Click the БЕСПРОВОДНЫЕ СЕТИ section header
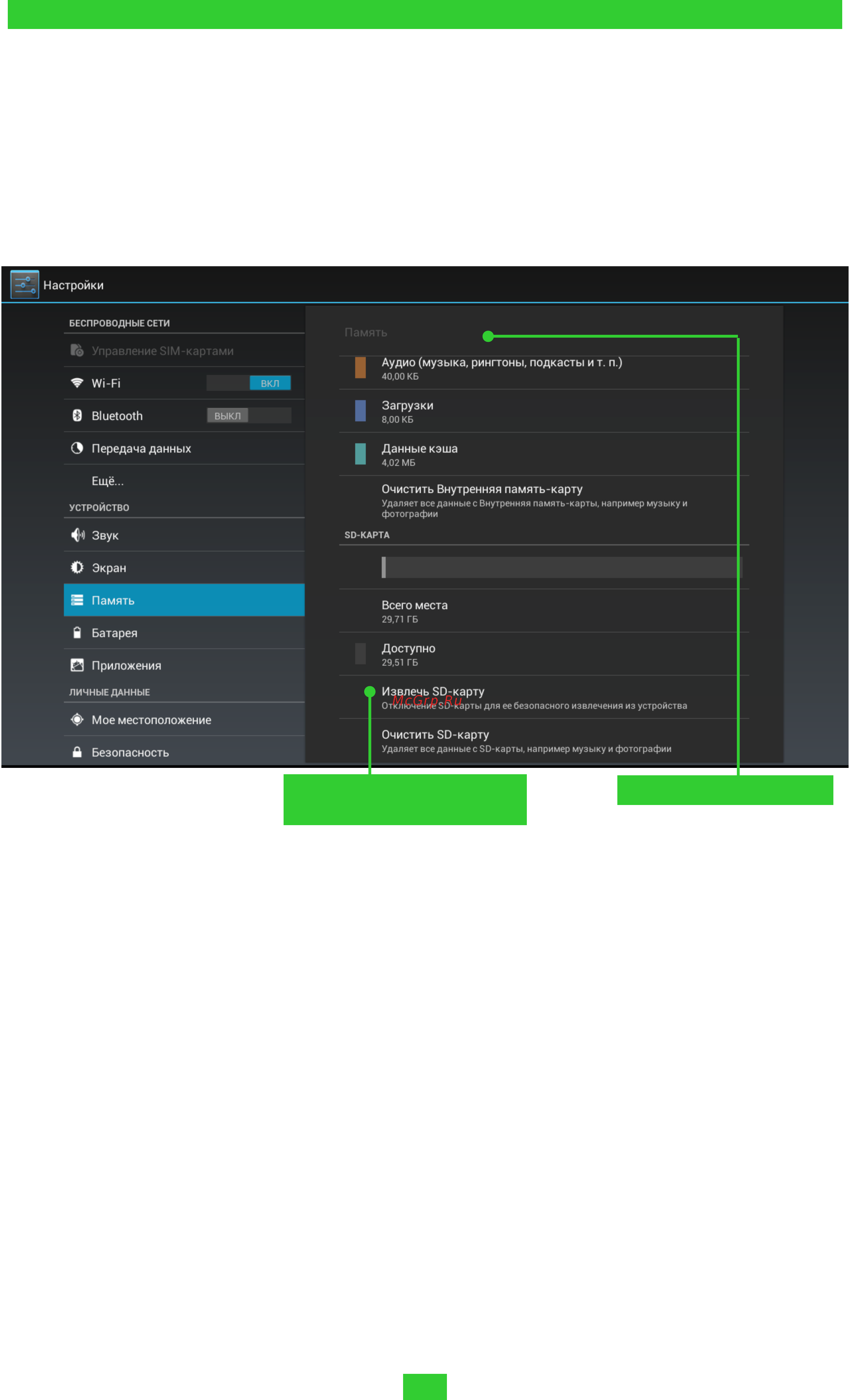The width and height of the screenshot is (850, 1400). click(x=119, y=323)
